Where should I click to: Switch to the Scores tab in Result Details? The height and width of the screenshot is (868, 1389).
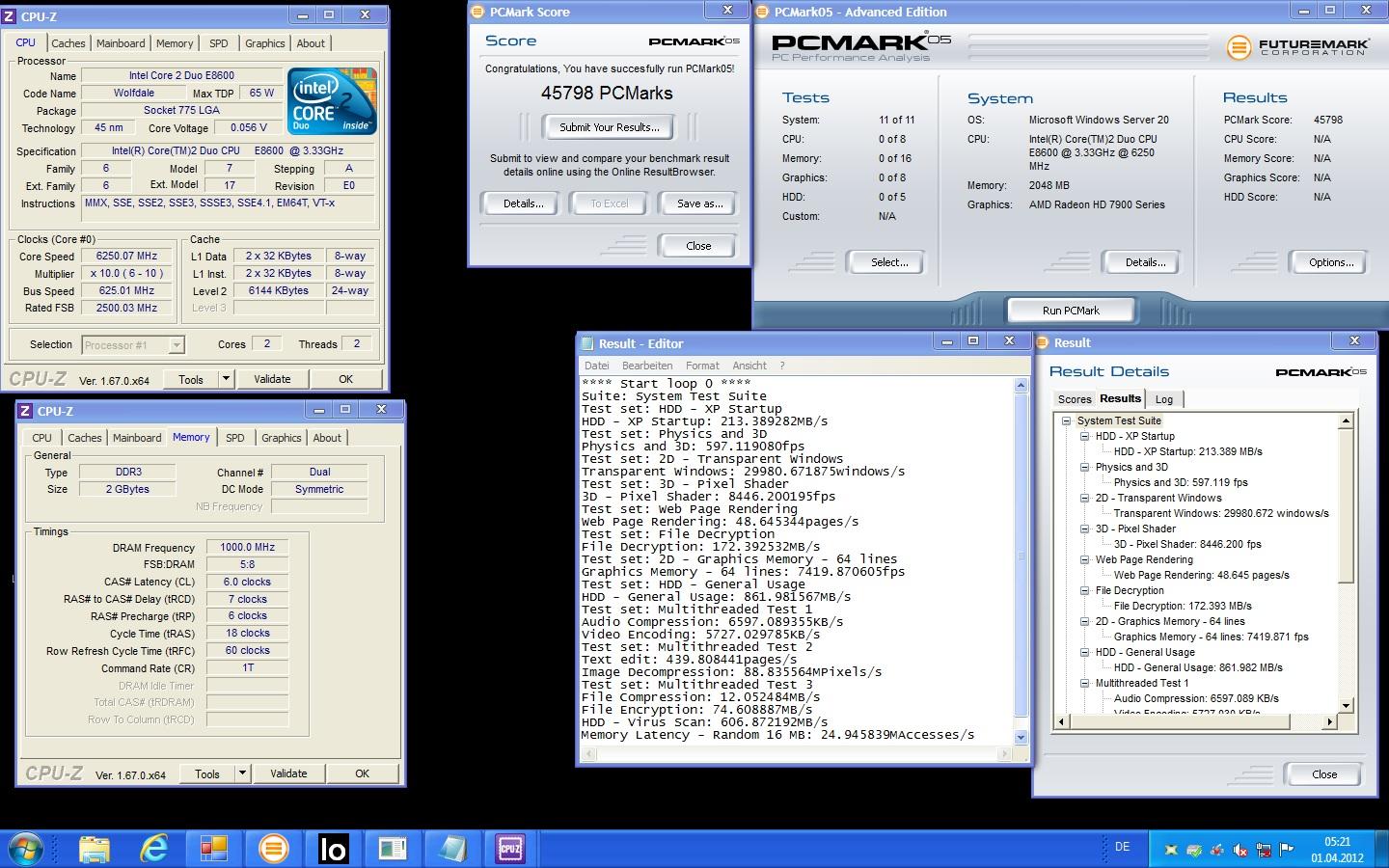click(1074, 399)
